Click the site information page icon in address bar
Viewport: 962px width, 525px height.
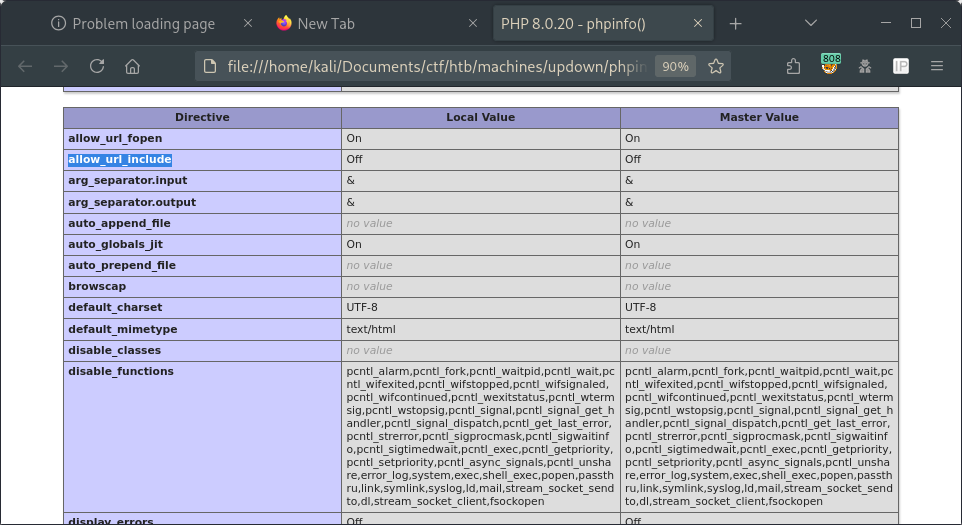[x=210, y=66]
